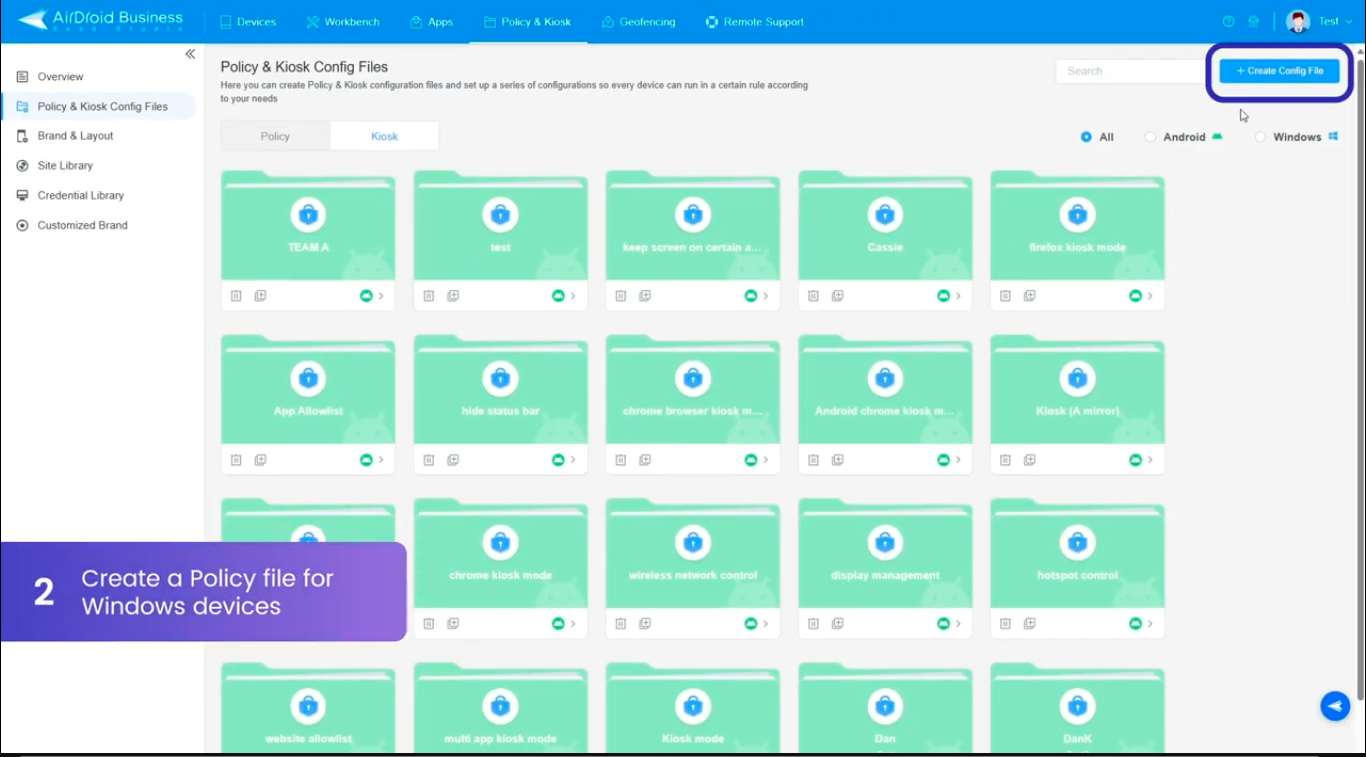This screenshot has height=757, width=1366.
Task: Open the Devices menu
Action: (247, 22)
